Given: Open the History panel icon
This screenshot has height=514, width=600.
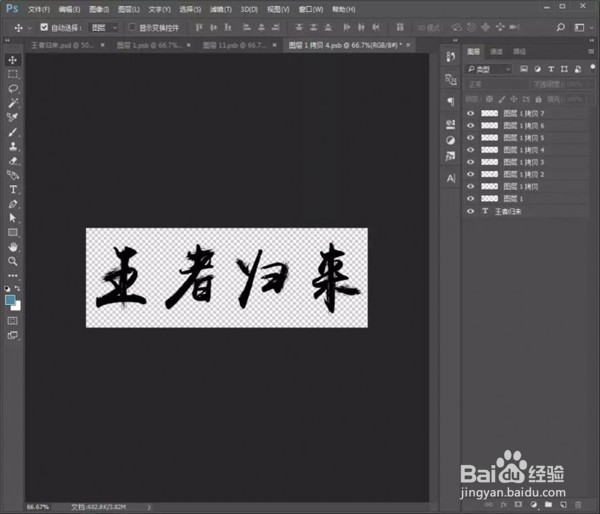Looking at the screenshot, I should (x=451, y=57).
